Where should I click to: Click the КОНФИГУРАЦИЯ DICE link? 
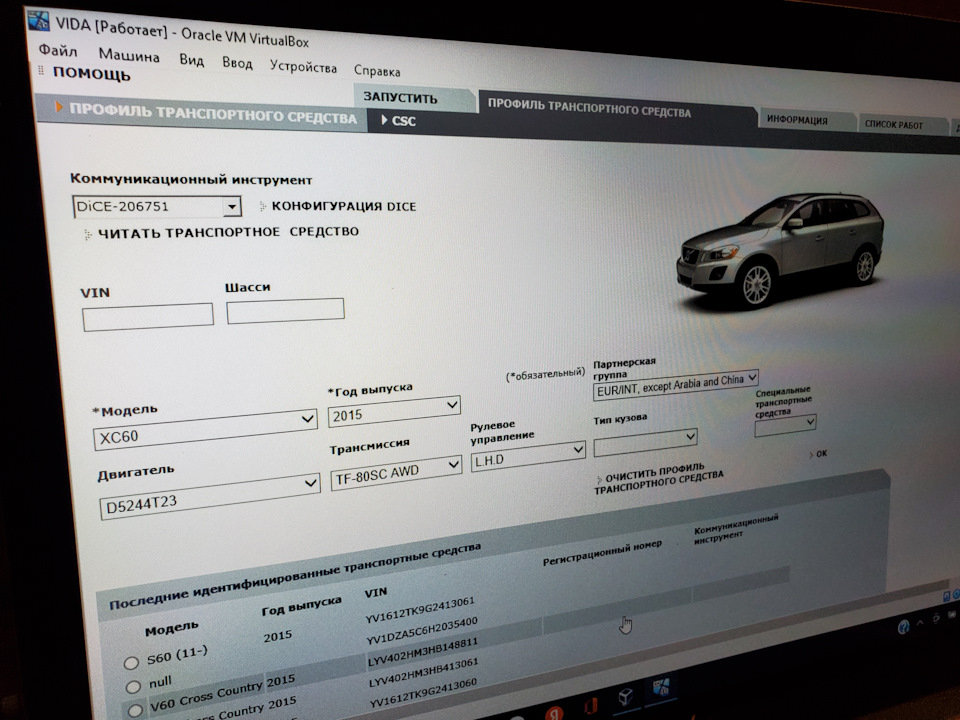pos(343,206)
